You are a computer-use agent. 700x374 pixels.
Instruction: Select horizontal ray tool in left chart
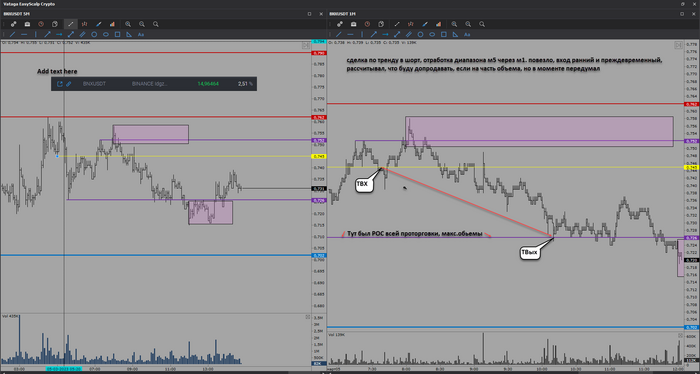[59, 34]
